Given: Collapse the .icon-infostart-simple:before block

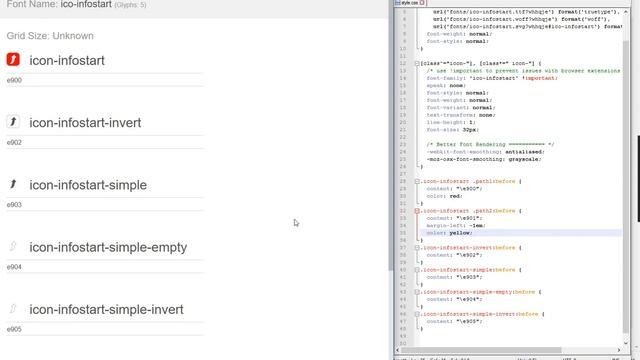Looking at the screenshot, I should (x=417, y=270).
